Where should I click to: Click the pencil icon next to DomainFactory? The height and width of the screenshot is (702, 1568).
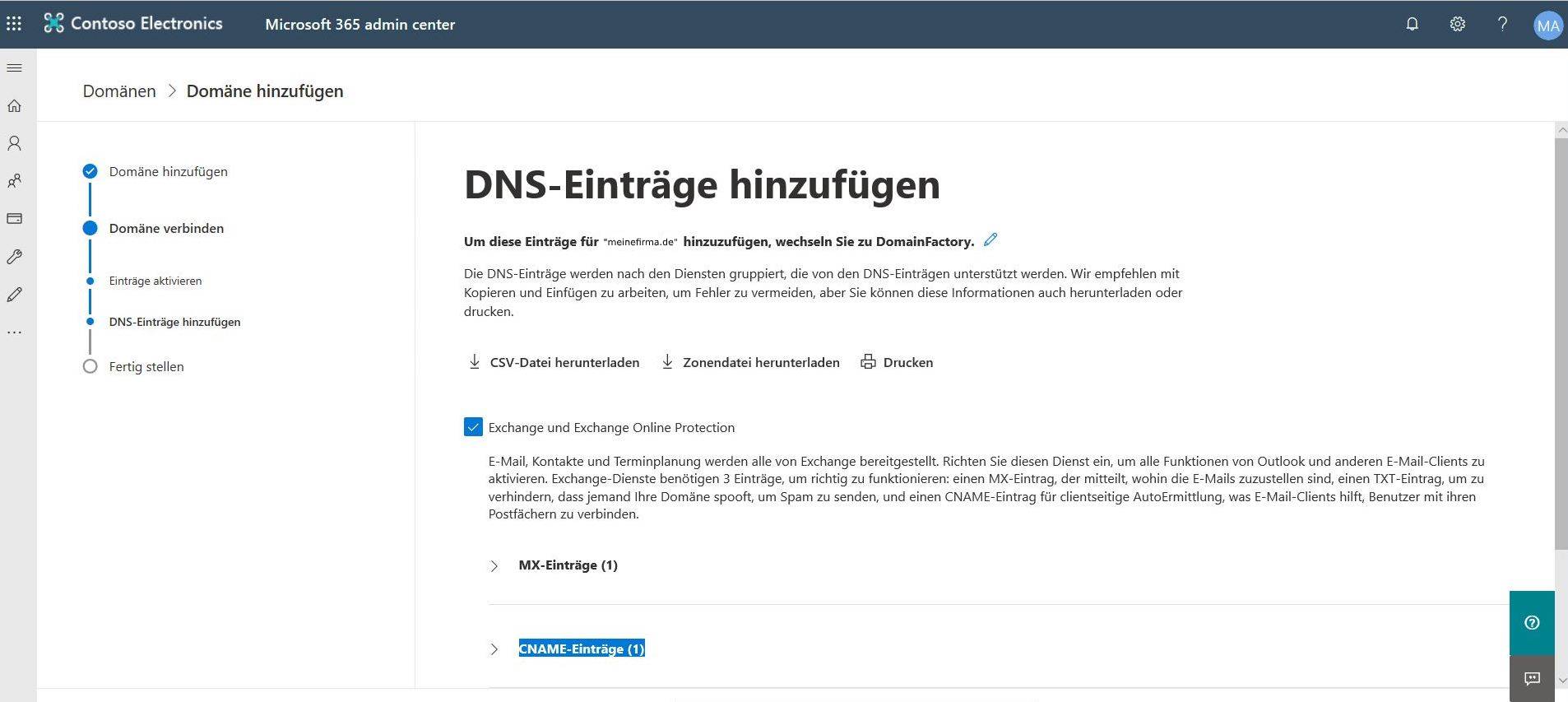[x=990, y=239]
